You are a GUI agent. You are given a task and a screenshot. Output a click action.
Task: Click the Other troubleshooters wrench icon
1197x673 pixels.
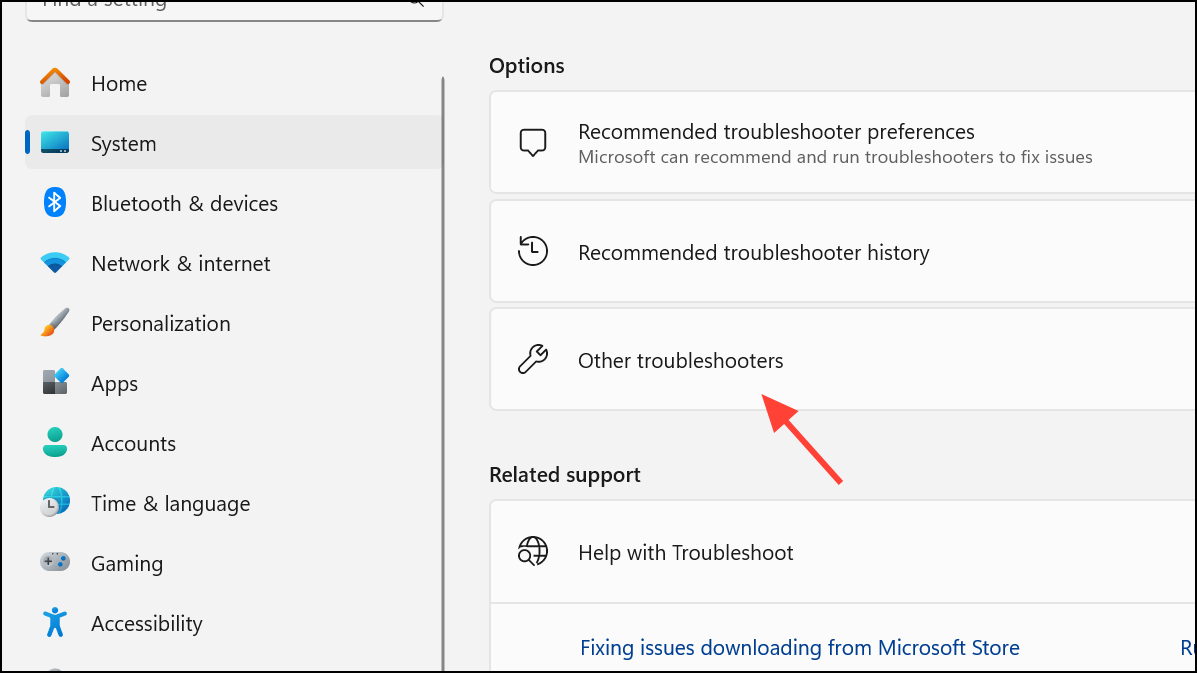[x=533, y=360]
